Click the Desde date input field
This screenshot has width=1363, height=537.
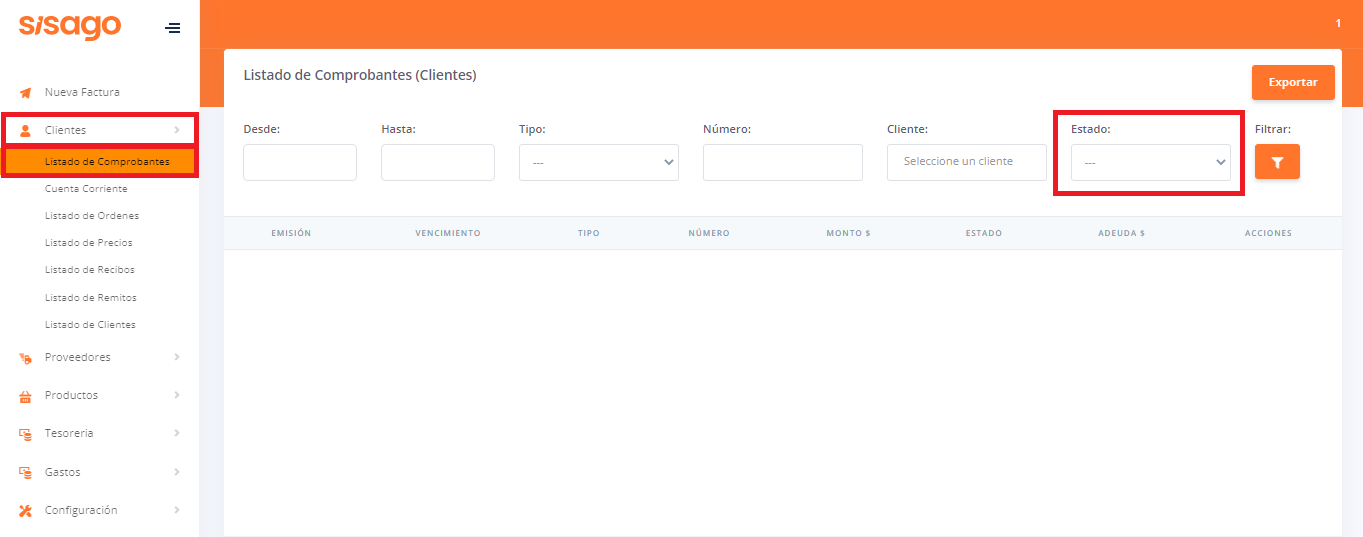pos(300,163)
